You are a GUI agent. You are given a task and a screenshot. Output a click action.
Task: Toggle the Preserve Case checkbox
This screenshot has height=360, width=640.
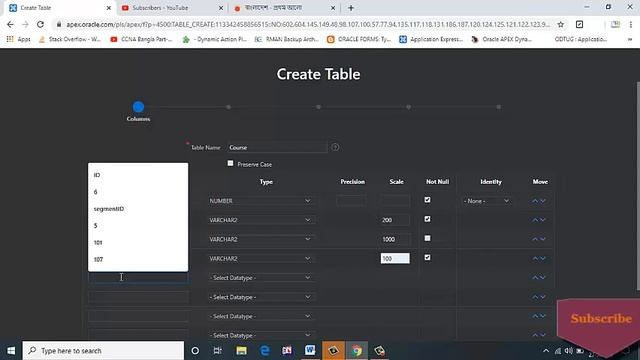tap(230, 163)
